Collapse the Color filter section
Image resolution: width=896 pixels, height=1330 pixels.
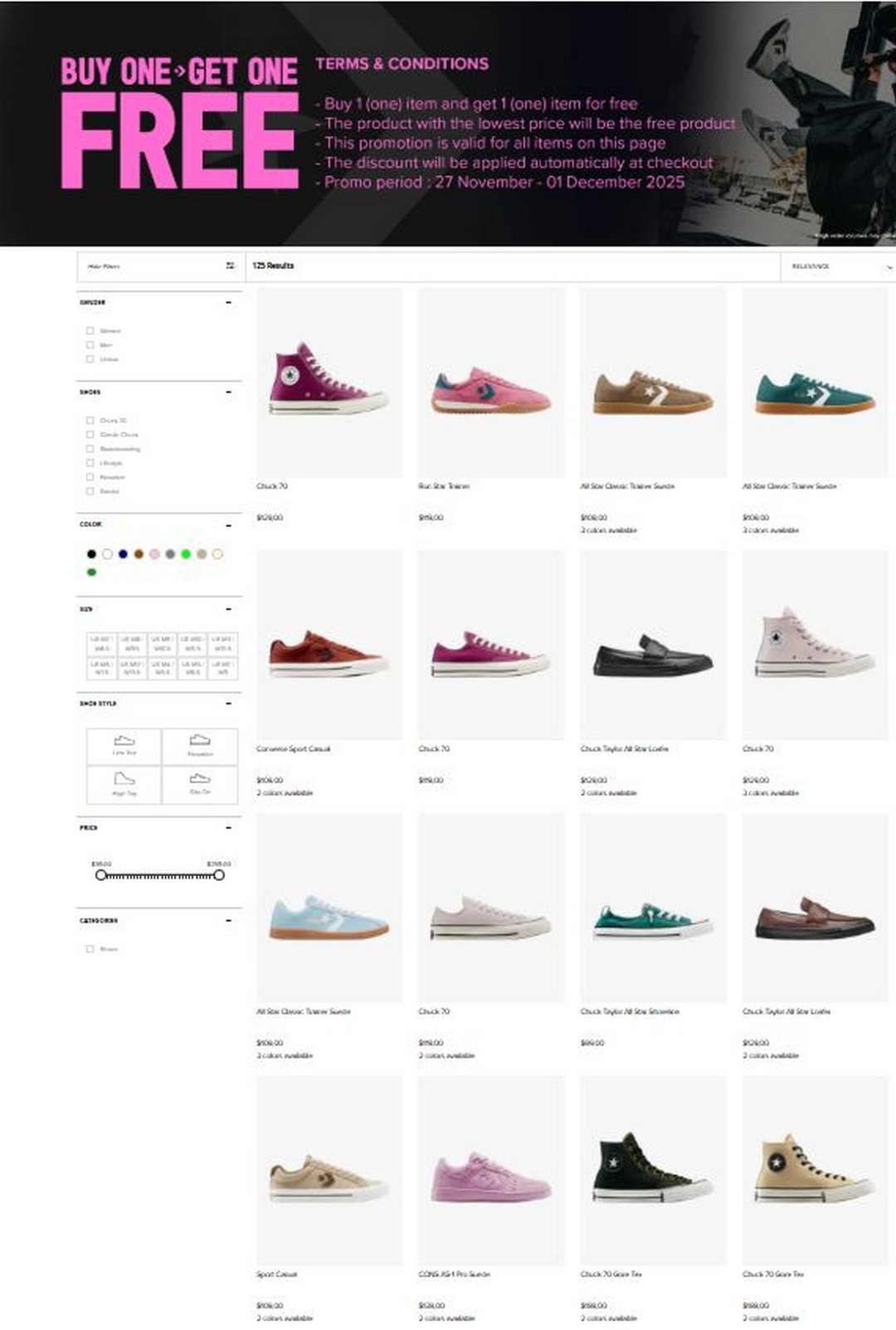[x=228, y=524]
